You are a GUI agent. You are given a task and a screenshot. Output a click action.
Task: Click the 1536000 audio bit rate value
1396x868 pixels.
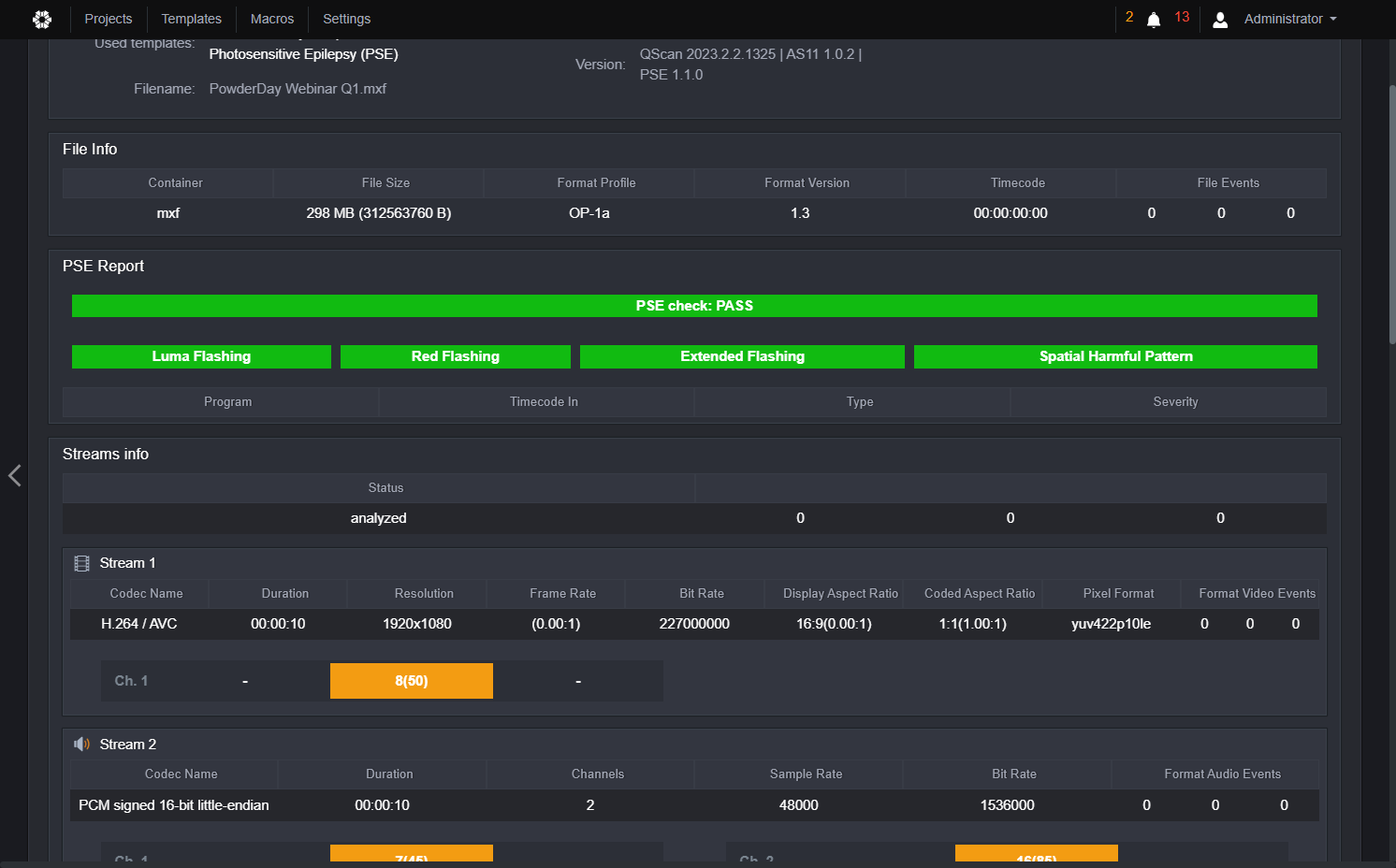[x=1008, y=805]
